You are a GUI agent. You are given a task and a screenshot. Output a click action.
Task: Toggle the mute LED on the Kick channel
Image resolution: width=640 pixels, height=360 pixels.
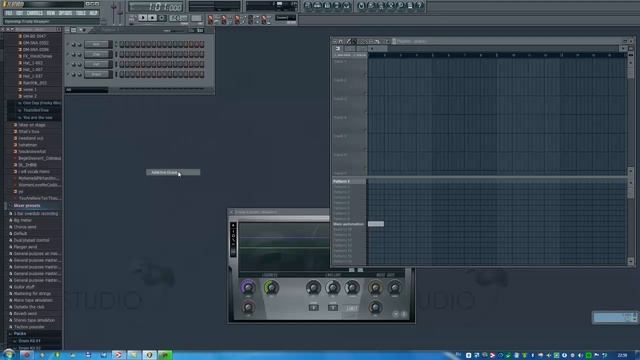point(68,44)
